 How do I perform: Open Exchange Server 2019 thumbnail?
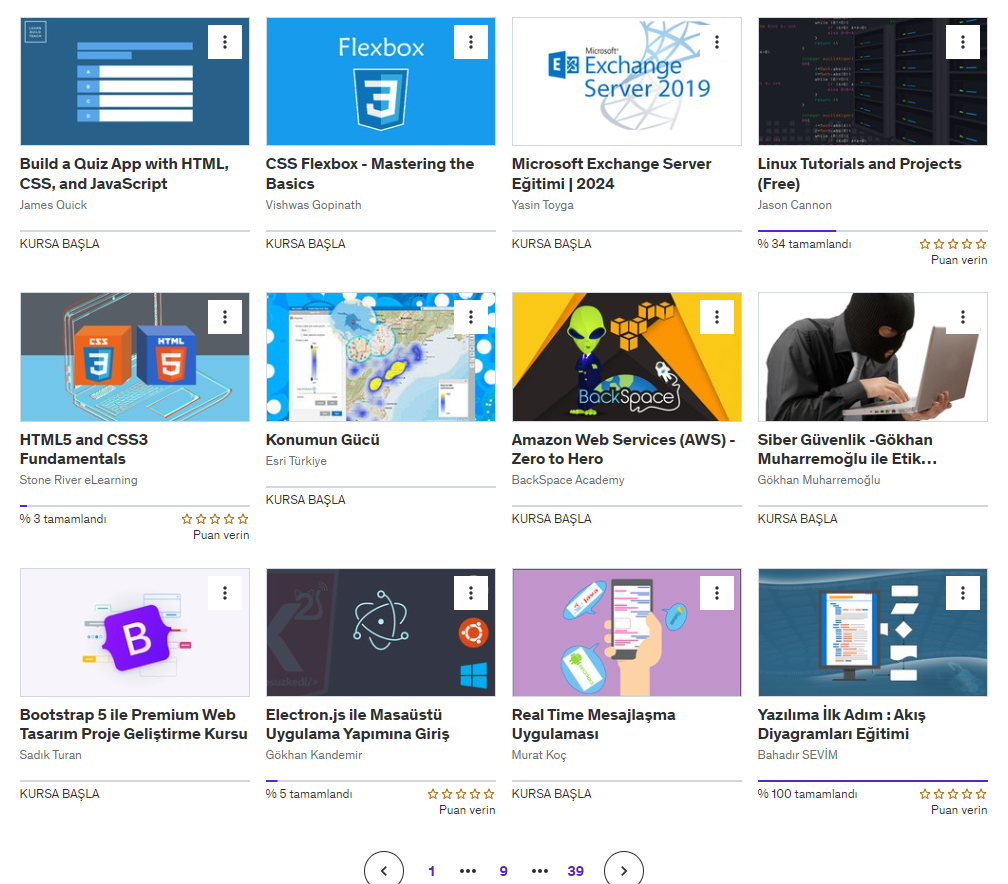[627, 82]
